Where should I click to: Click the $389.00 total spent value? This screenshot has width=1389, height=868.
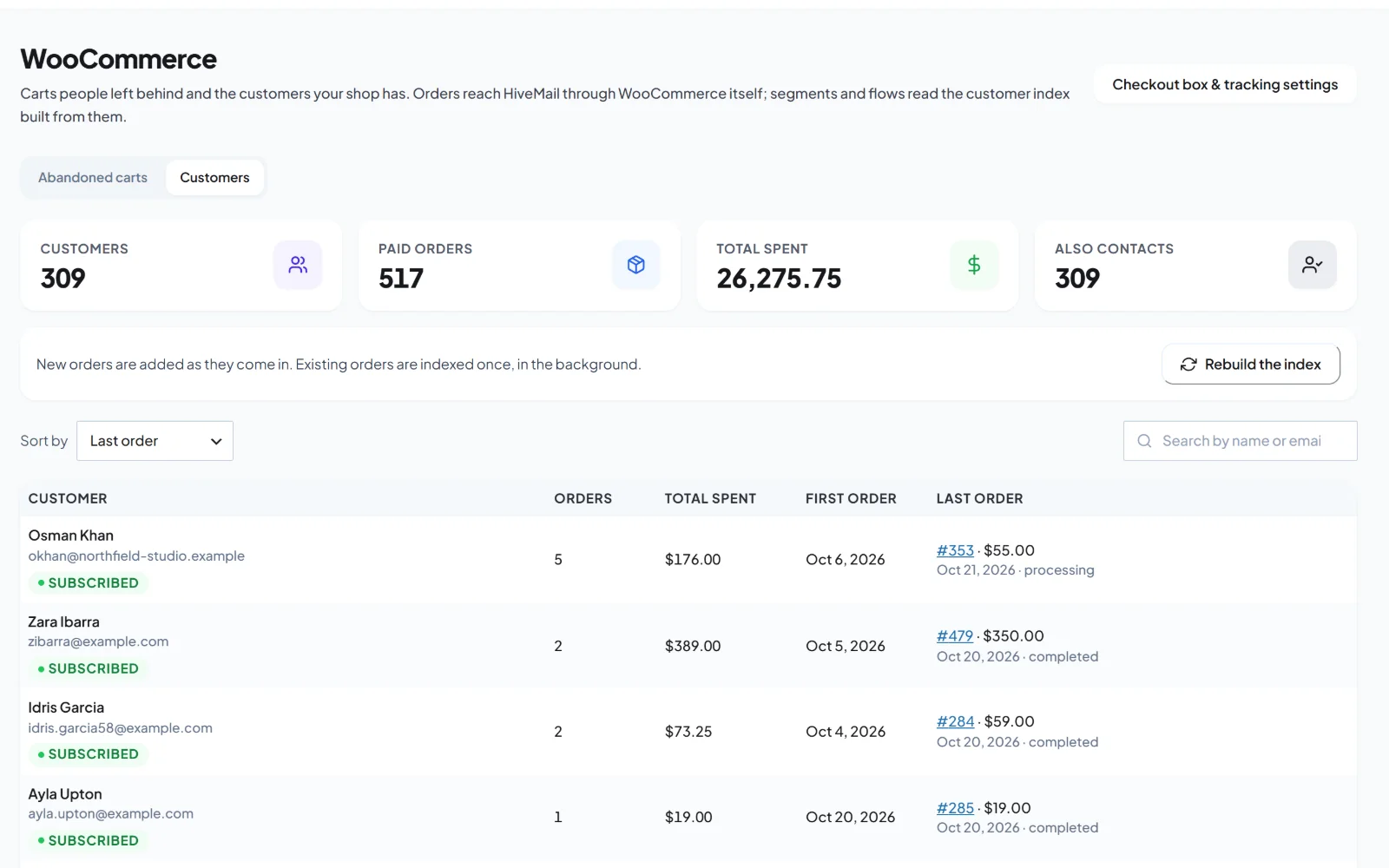pyautogui.click(x=693, y=647)
